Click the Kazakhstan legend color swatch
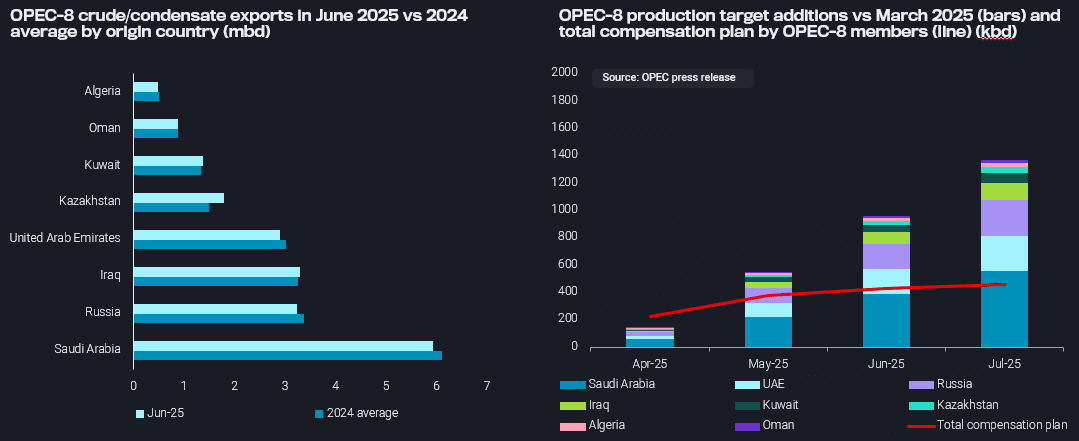Screen dimensions: 1079x441 (921, 405)
